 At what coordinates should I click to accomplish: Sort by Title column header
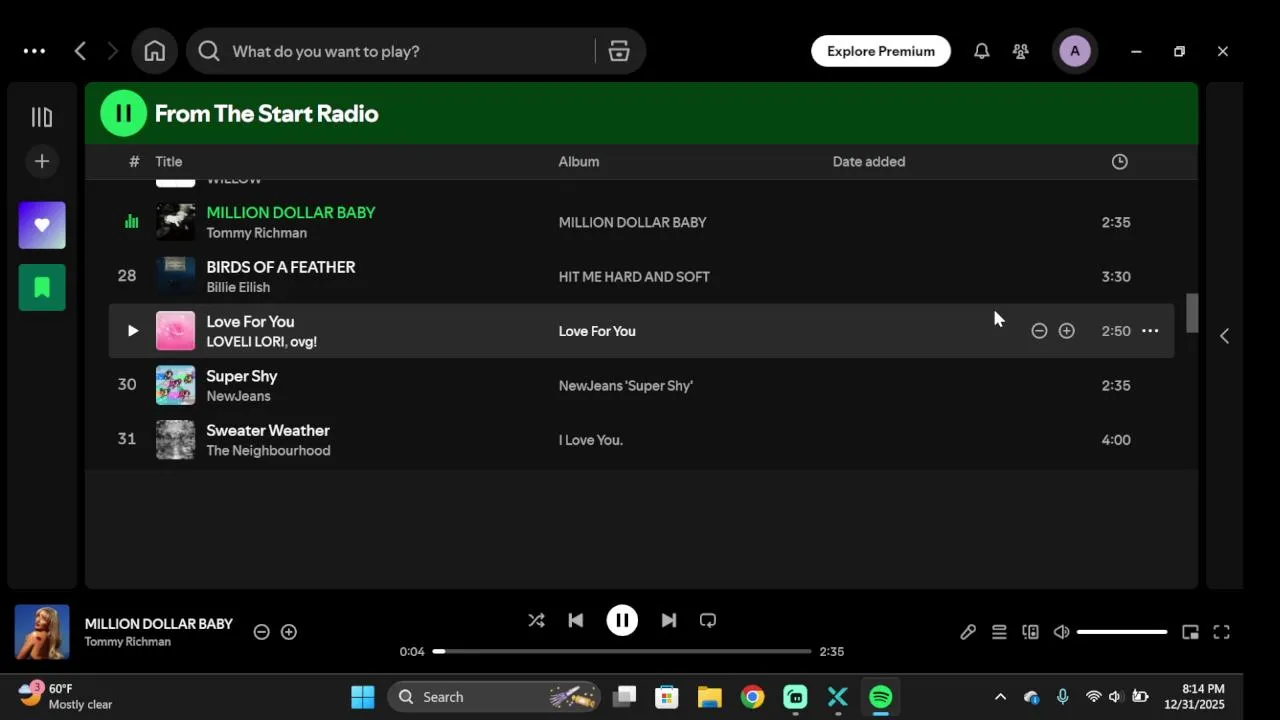click(168, 161)
